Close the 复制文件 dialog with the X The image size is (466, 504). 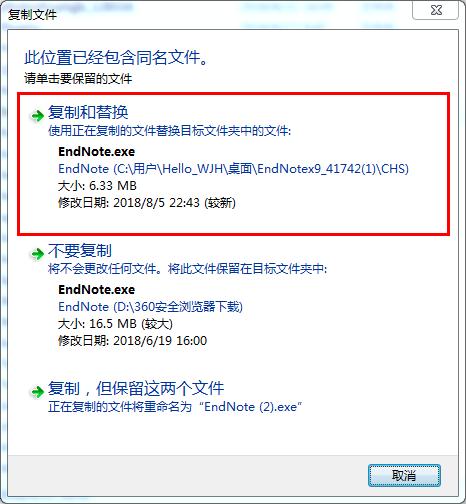click(436, 10)
